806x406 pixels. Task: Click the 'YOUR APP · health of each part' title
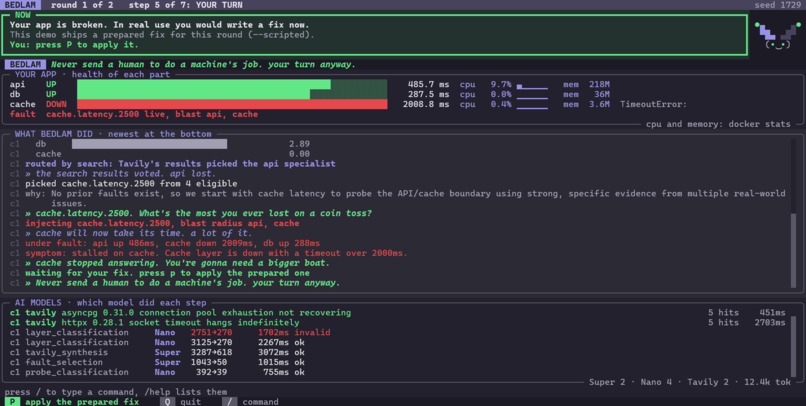[93, 75]
